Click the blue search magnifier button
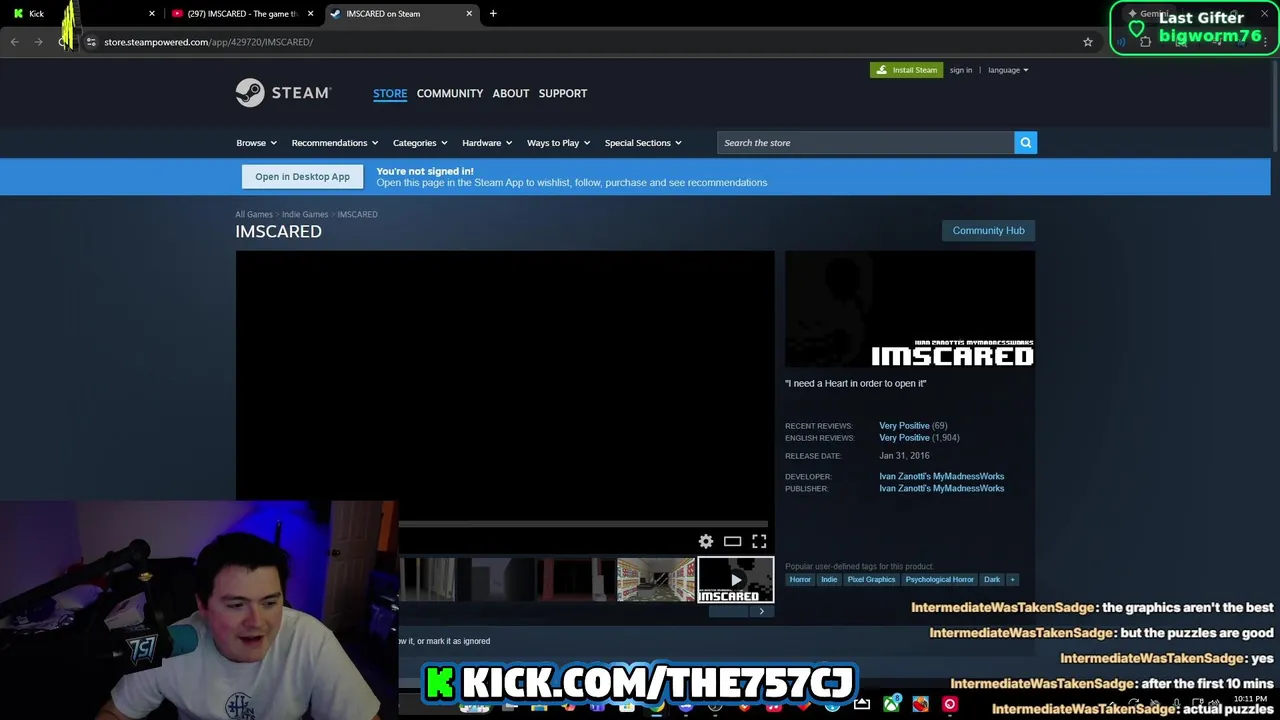1280x720 pixels. 1026,143
